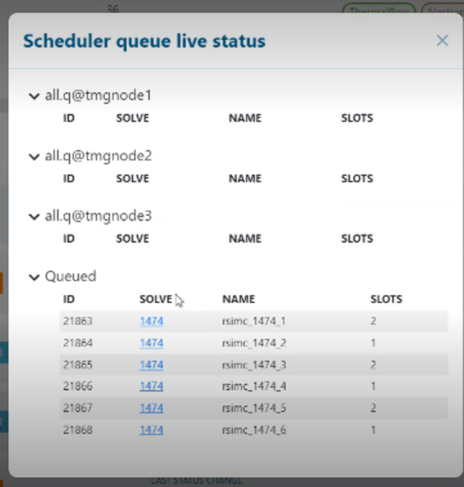Select job ID 21867 cell
This screenshot has height=487, width=464.
78,408
